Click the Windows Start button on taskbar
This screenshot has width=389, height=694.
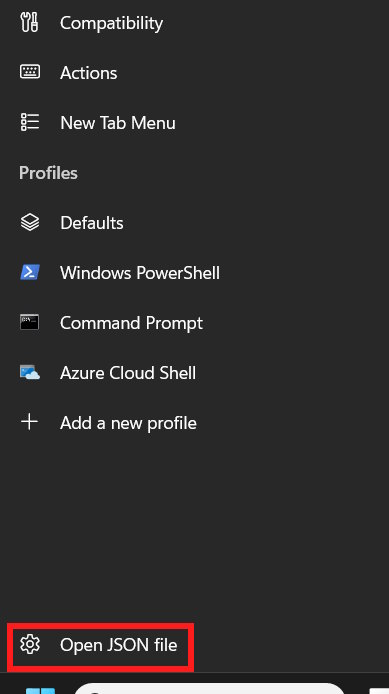pyautogui.click(x=40, y=690)
